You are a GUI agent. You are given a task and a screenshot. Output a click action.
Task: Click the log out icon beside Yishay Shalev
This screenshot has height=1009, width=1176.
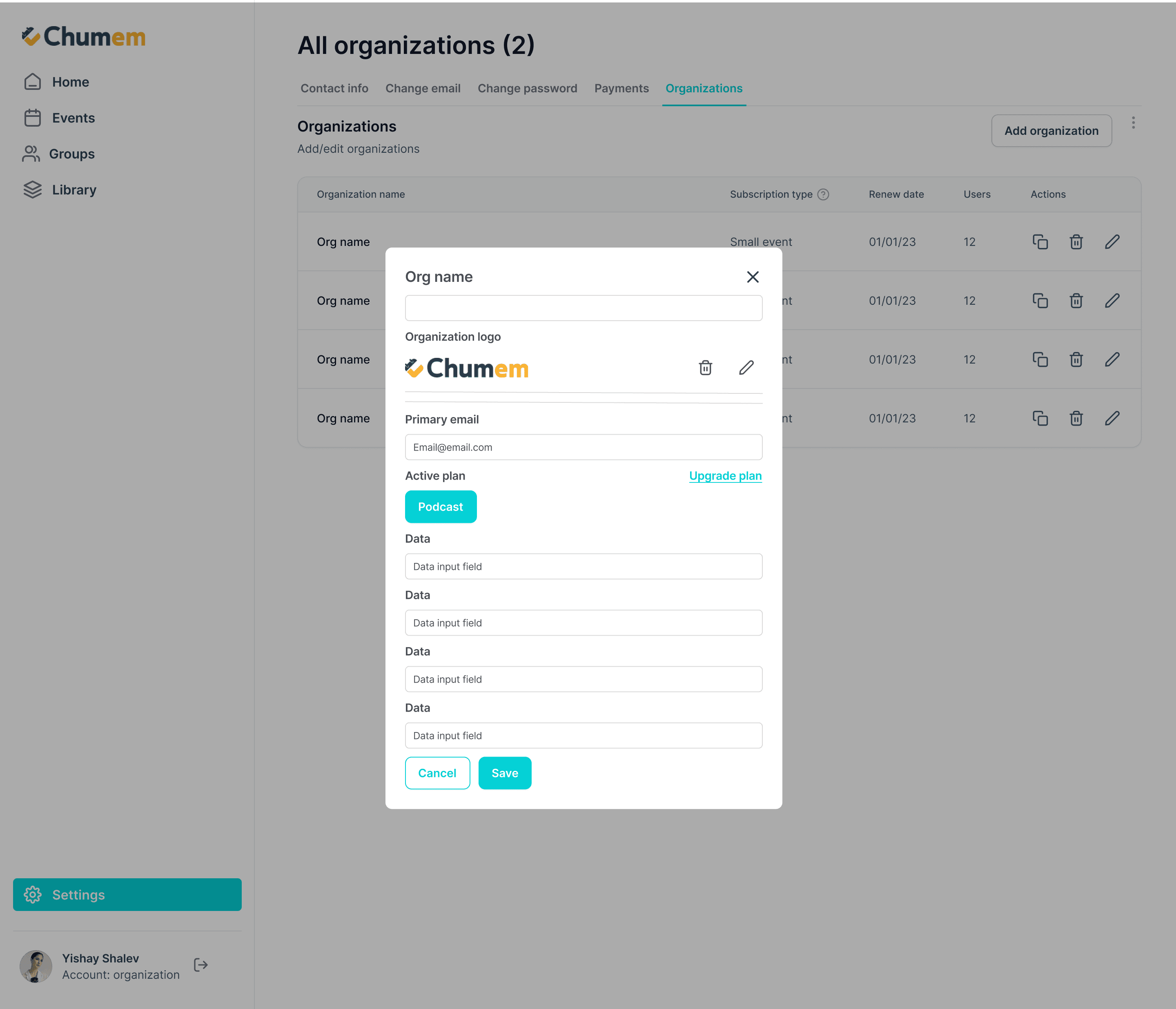click(x=200, y=965)
